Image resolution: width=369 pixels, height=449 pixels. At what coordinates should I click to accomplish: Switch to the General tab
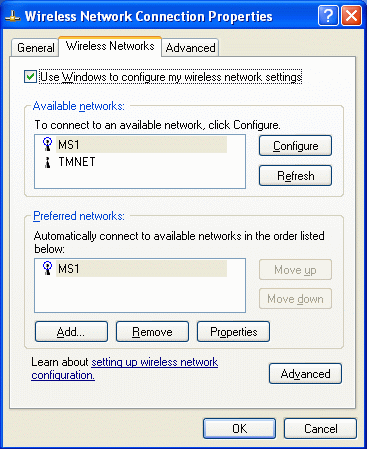36,48
